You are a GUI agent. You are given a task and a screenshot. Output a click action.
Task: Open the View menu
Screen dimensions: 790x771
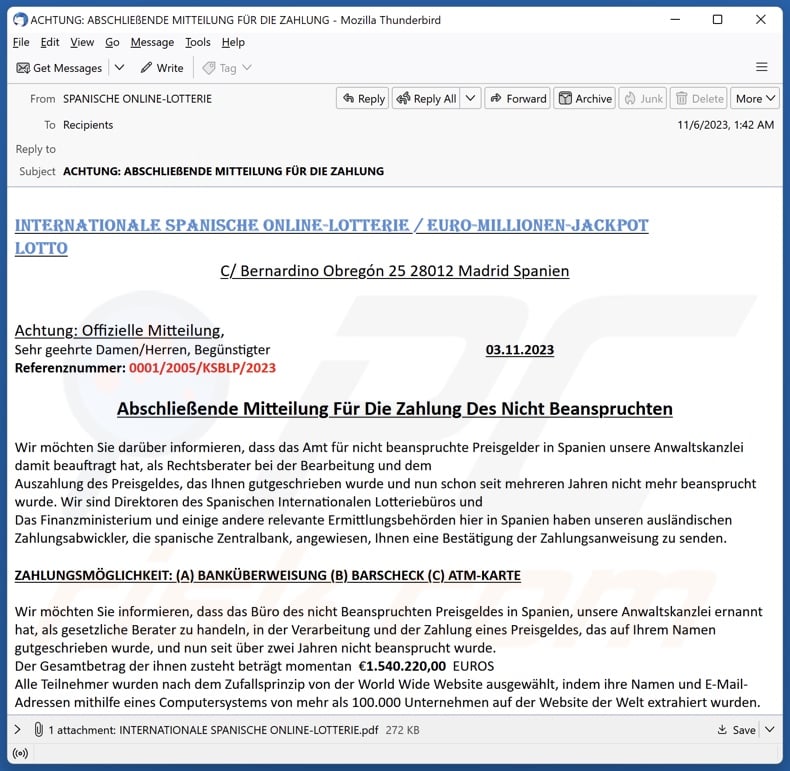(x=82, y=42)
